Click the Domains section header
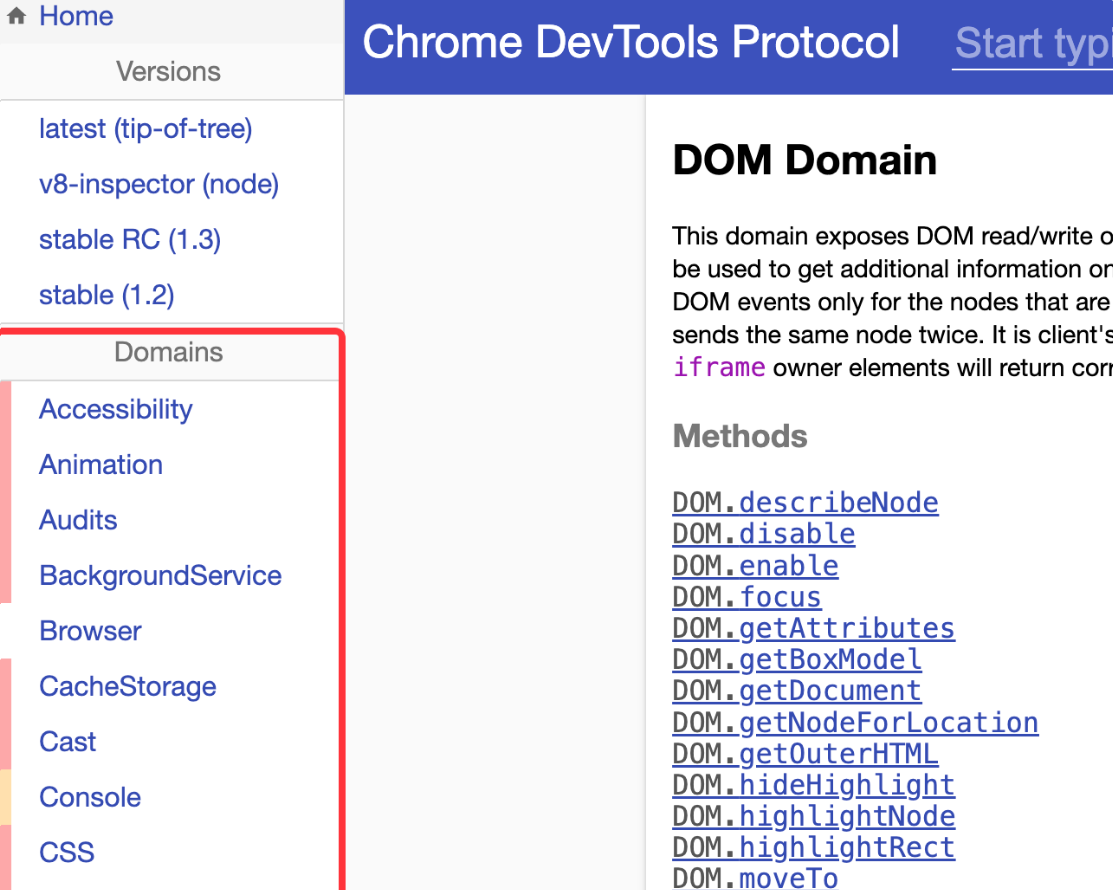 [x=169, y=352]
